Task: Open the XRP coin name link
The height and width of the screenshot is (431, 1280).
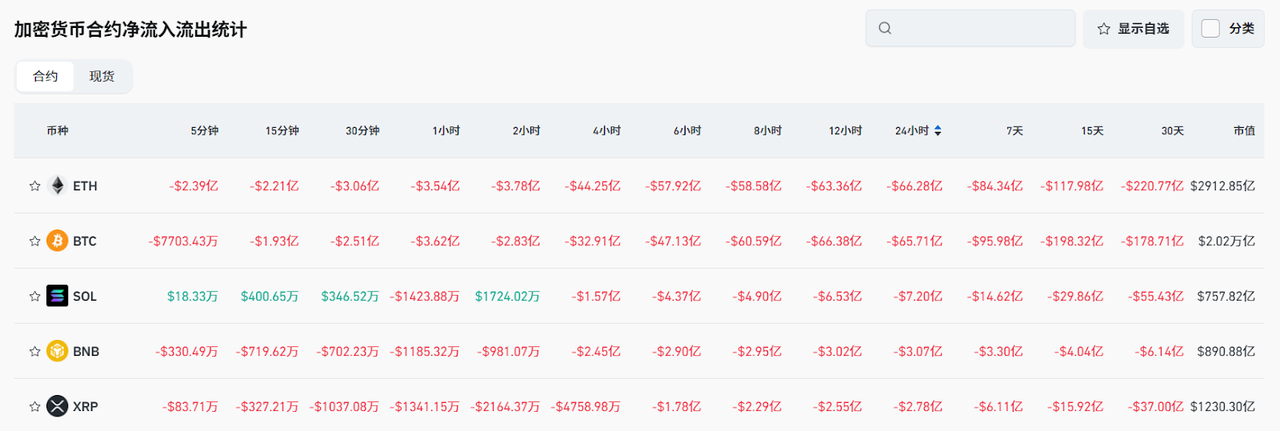Action: [86, 406]
